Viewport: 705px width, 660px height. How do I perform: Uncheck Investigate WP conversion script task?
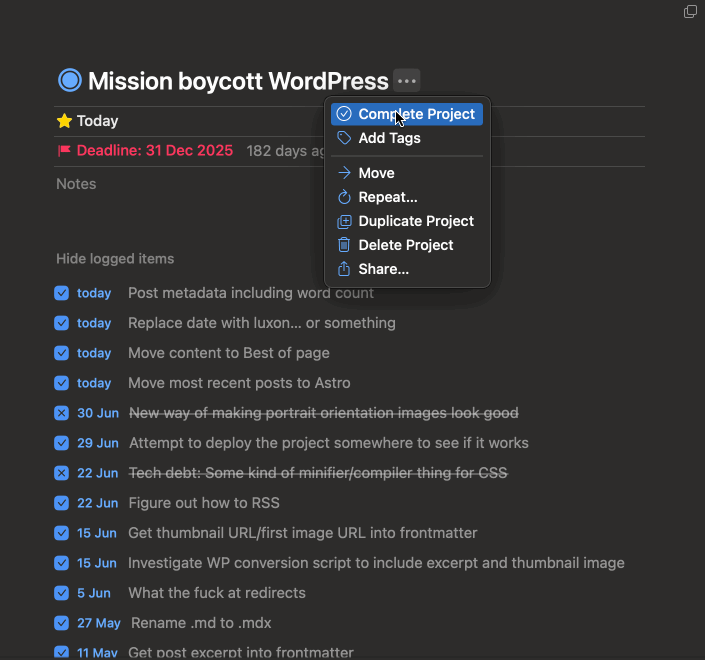click(x=62, y=563)
